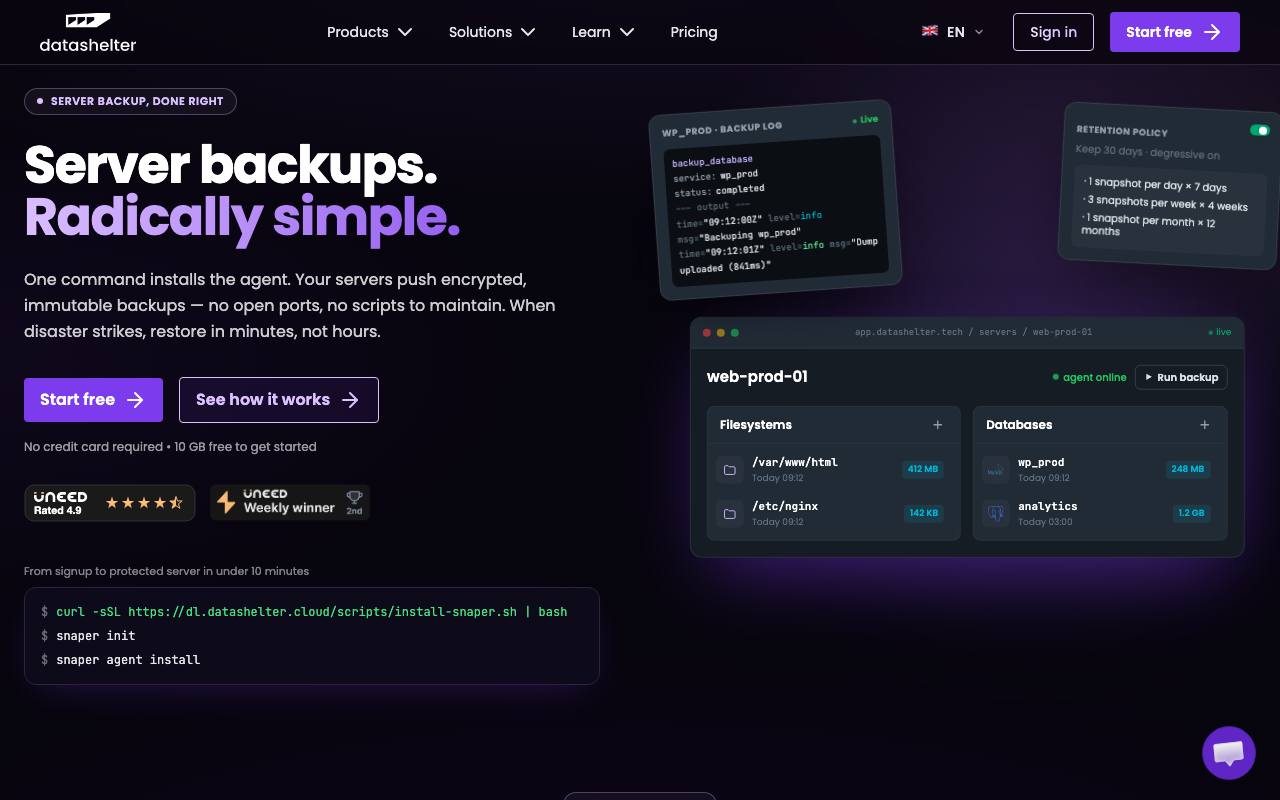Click the /etc/nginx folder icon

click(x=730, y=513)
